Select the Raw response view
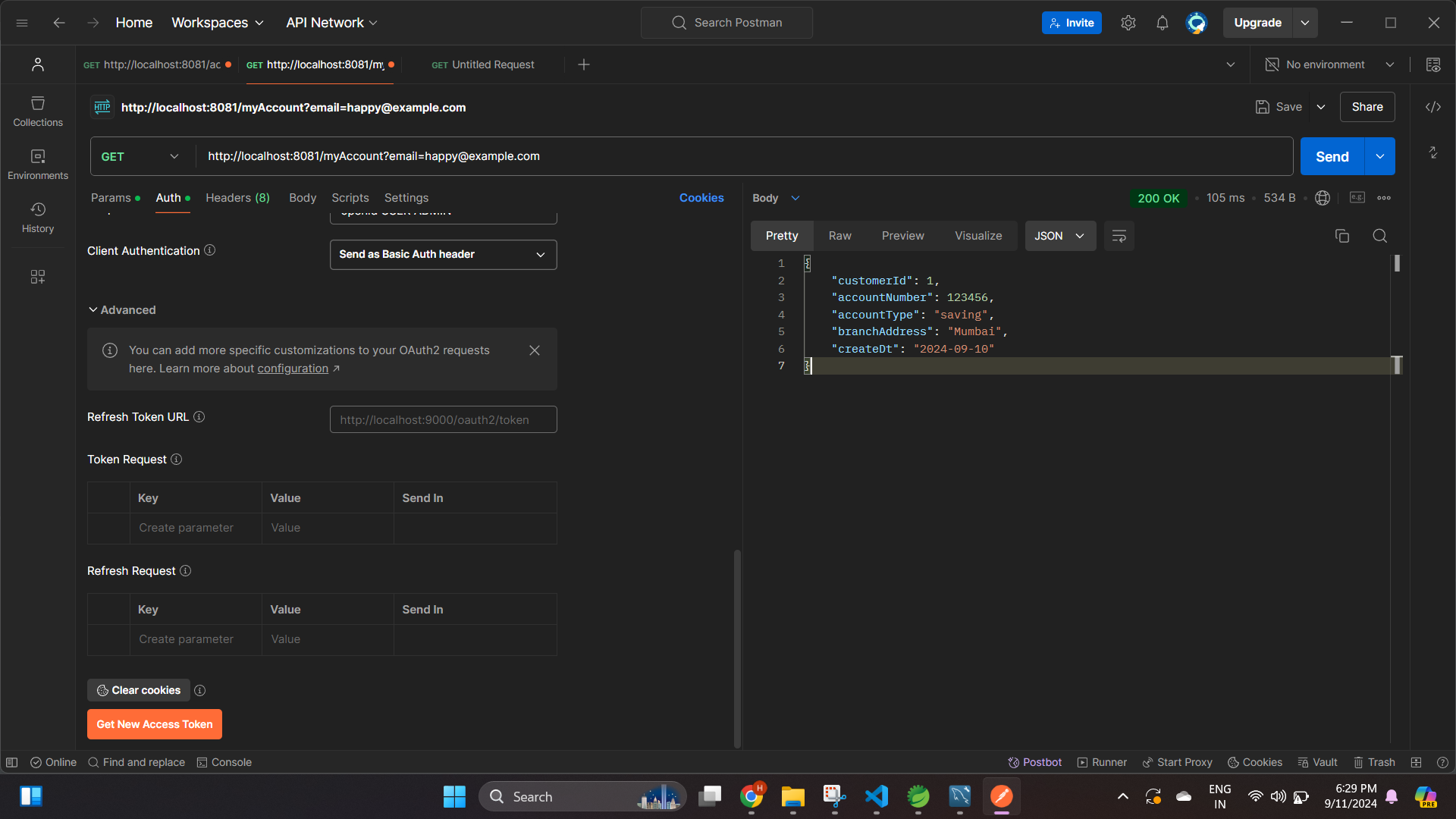The width and height of the screenshot is (1456, 819). coord(840,236)
